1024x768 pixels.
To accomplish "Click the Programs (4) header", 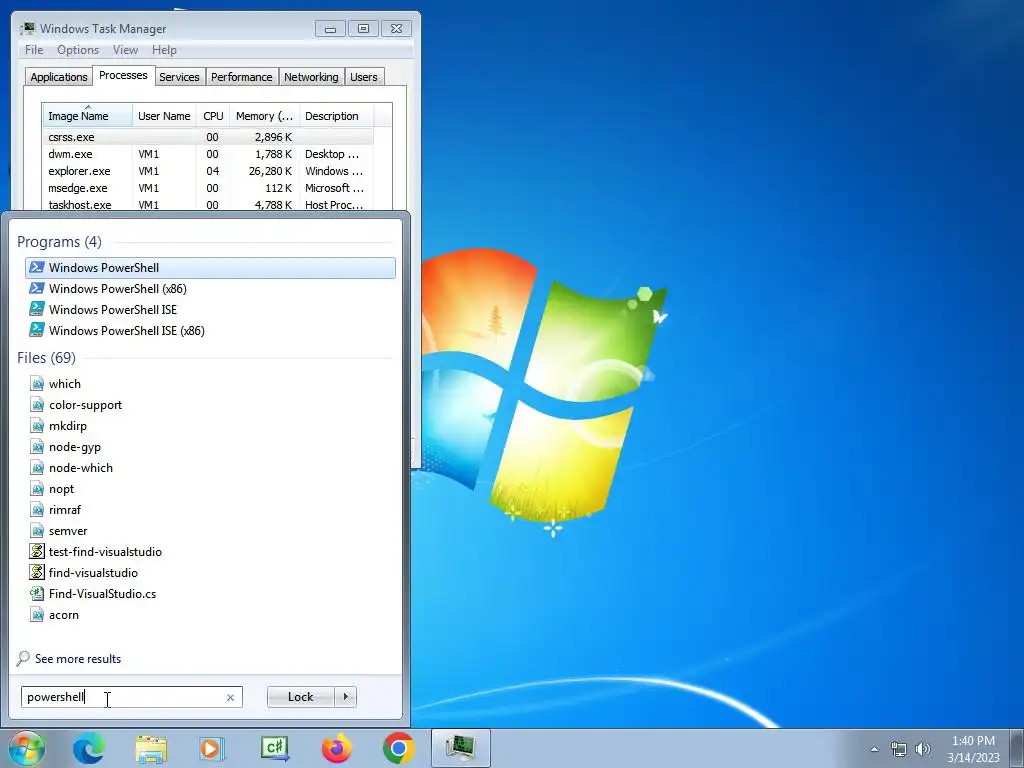I will click(x=59, y=242).
